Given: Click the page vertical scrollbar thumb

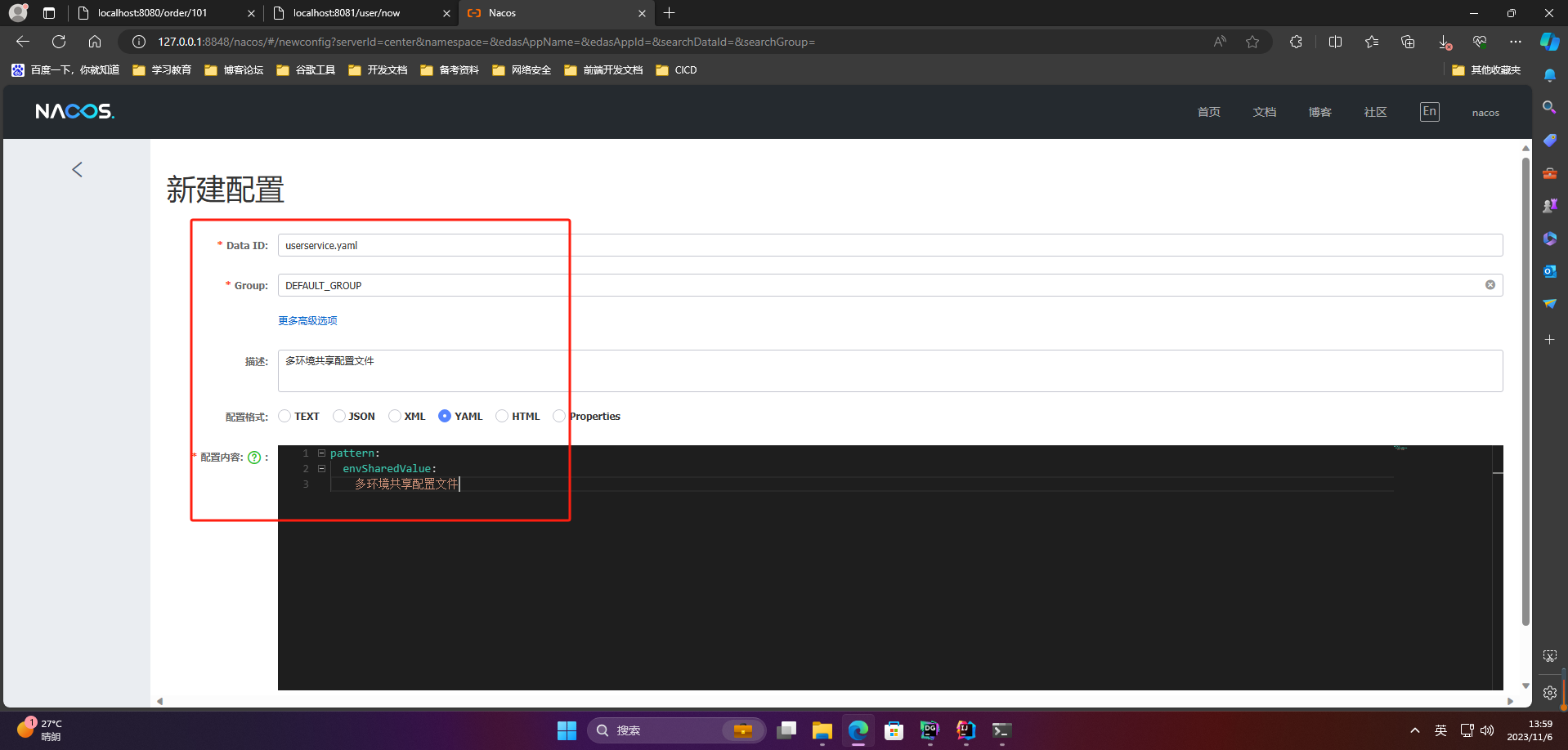Looking at the screenshot, I should tap(1525, 392).
